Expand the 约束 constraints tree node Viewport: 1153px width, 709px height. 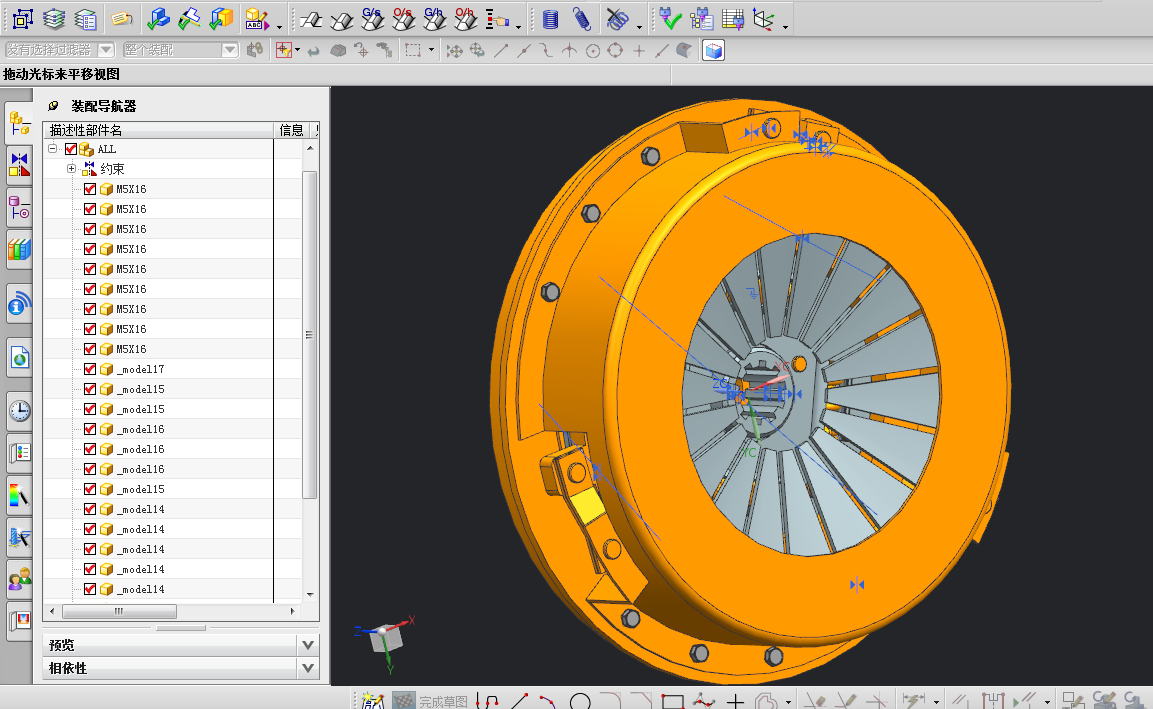[x=71, y=169]
